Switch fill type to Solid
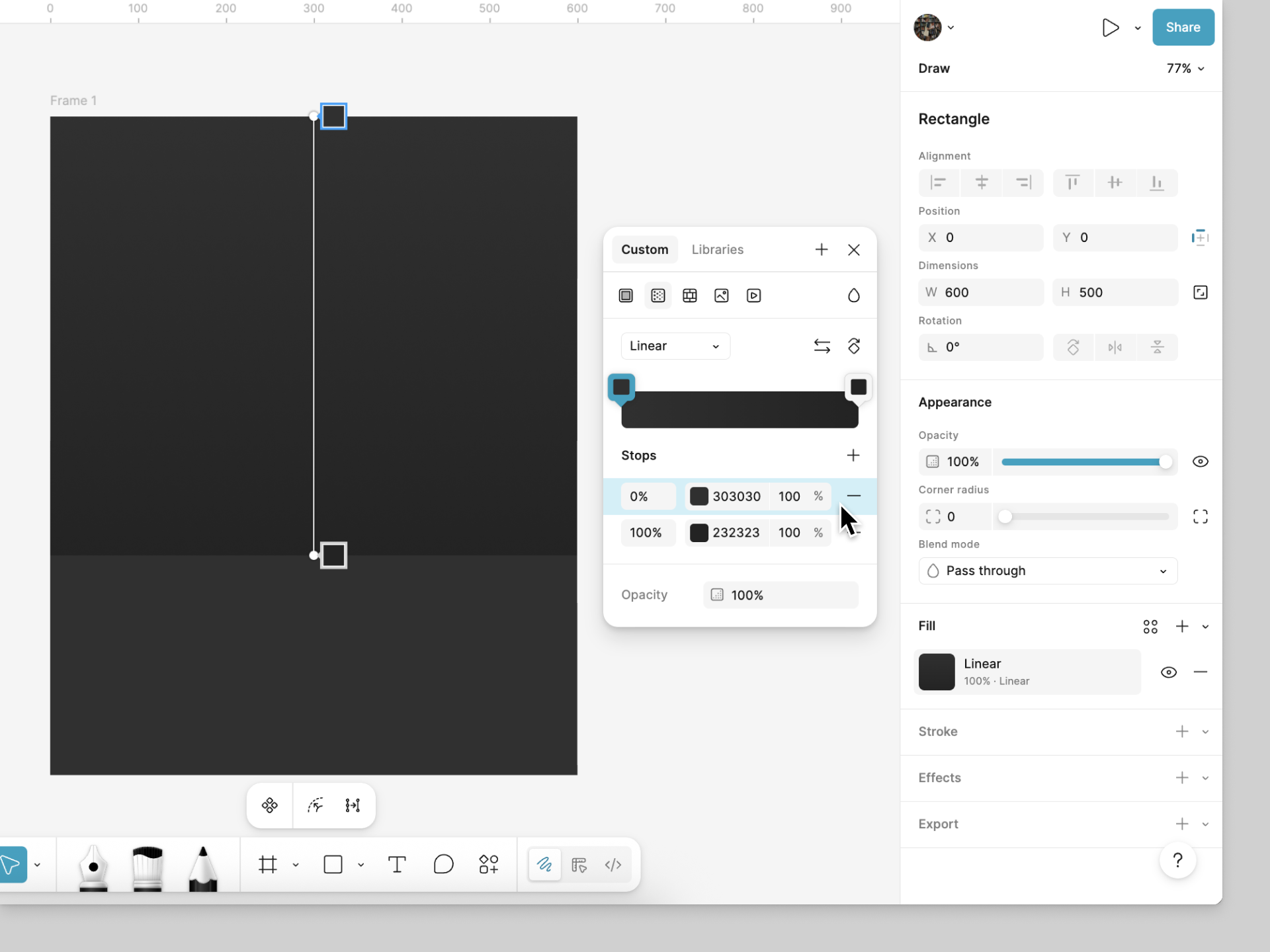This screenshot has height=952, width=1270. [626, 296]
